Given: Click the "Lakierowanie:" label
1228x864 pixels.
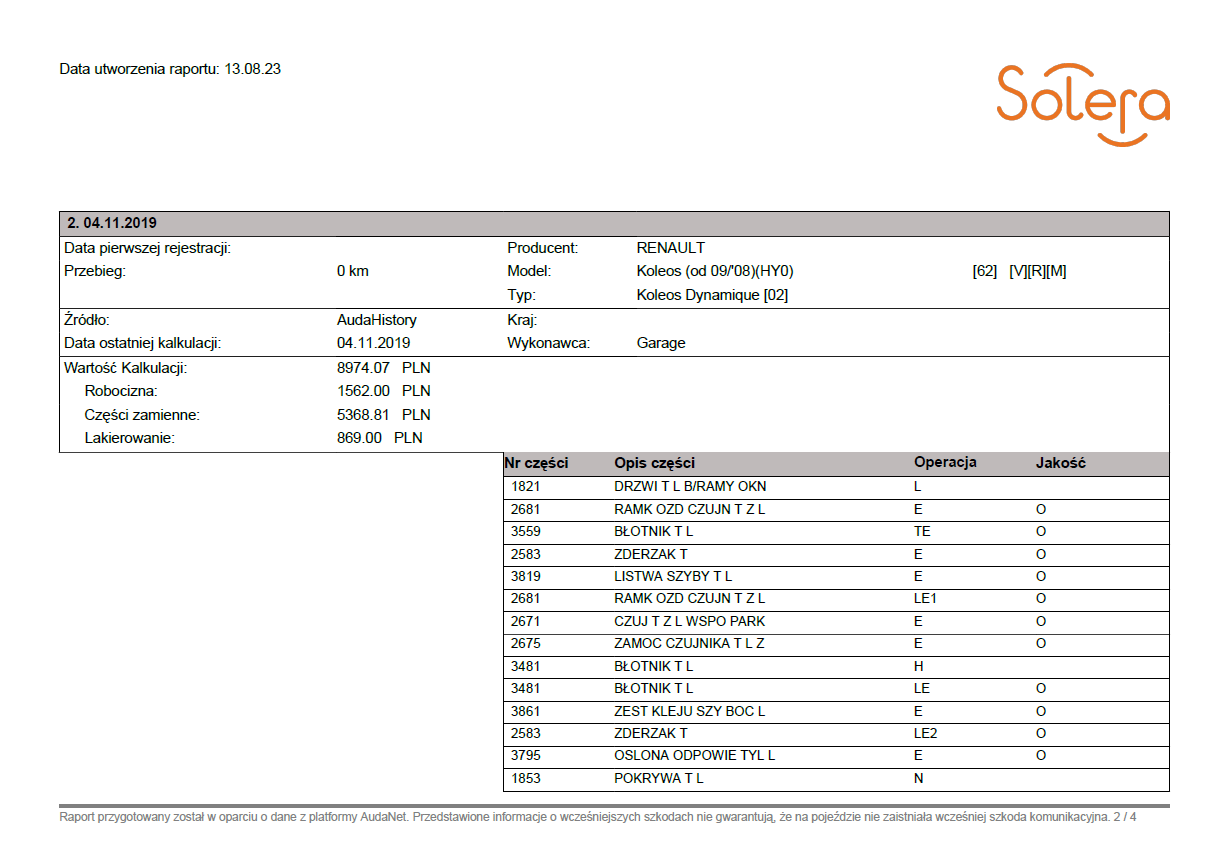Looking at the screenshot, I should click(130, 438).
